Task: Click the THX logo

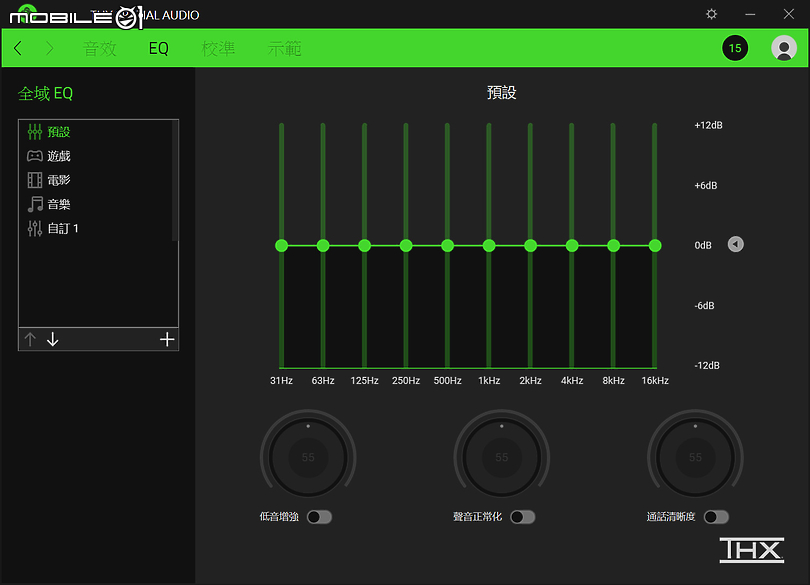Action: [752, 550]
